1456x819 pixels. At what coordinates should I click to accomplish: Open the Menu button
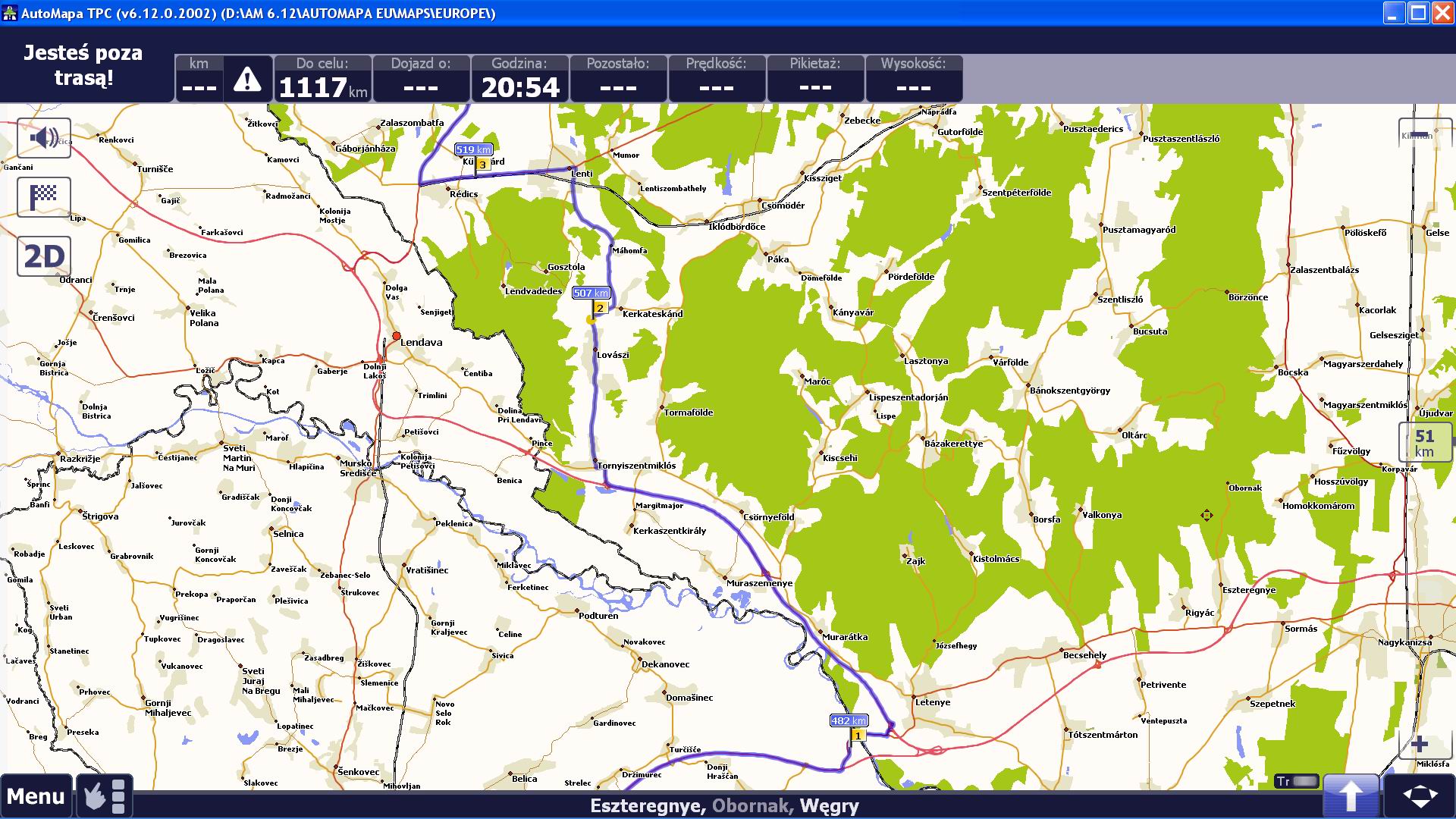36,795
